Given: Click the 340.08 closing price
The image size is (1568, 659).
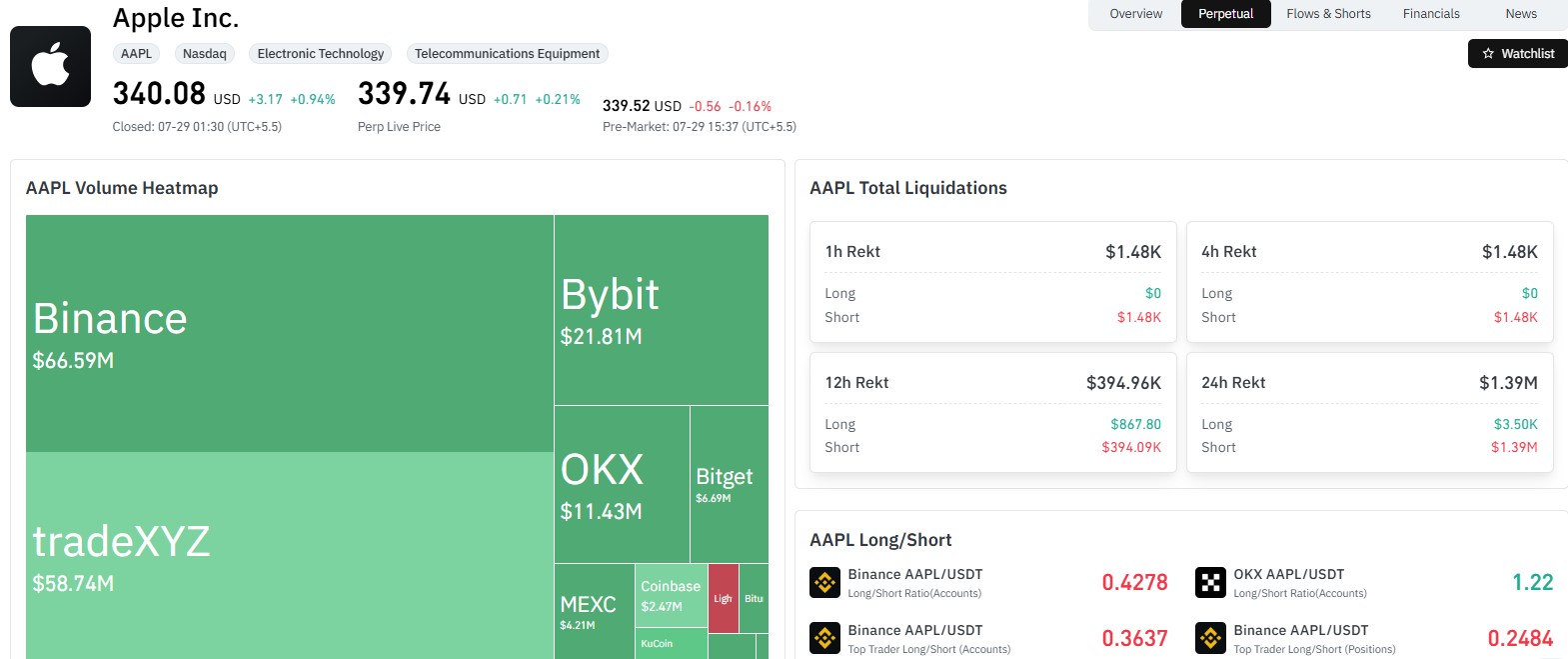Looking at the screenshot, I should [159, 94].
